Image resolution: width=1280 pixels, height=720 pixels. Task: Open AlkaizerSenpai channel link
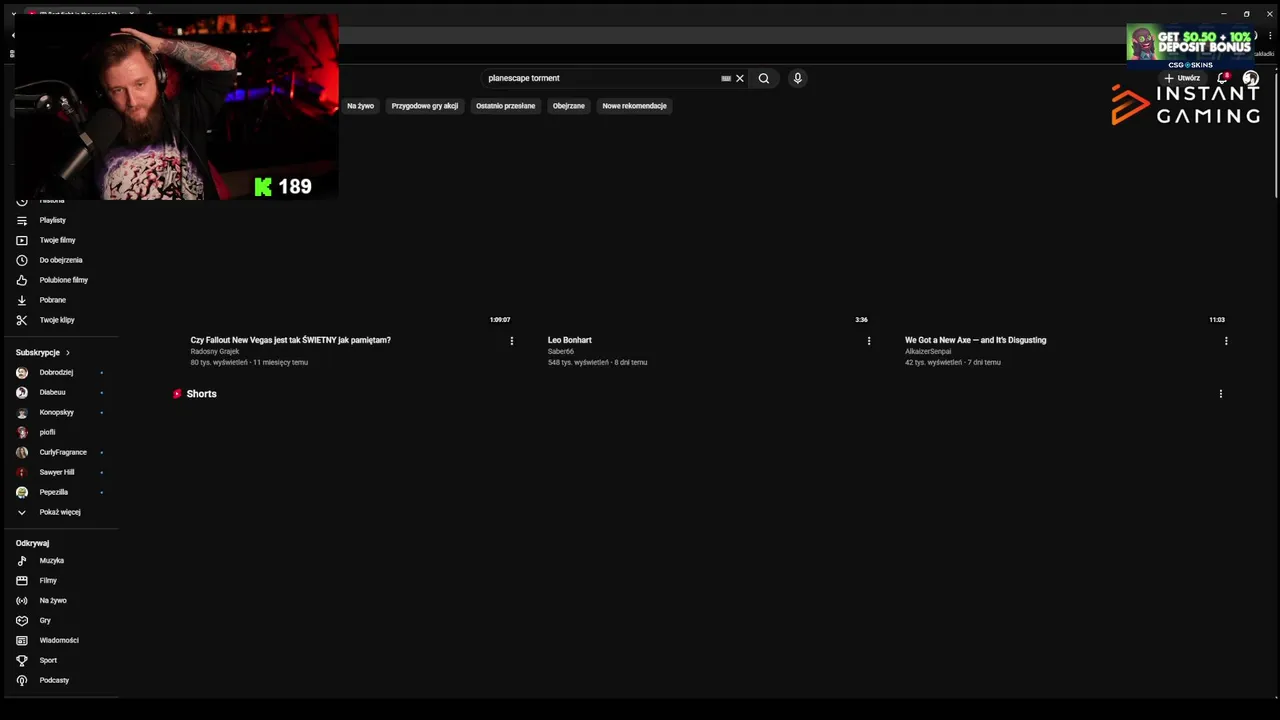tap(928, 352)
